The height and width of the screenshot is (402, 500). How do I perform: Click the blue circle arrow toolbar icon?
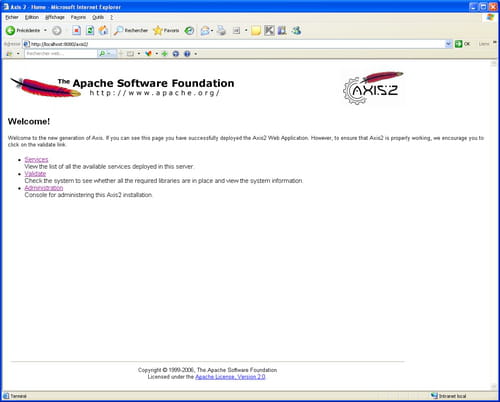click(176, 54)
